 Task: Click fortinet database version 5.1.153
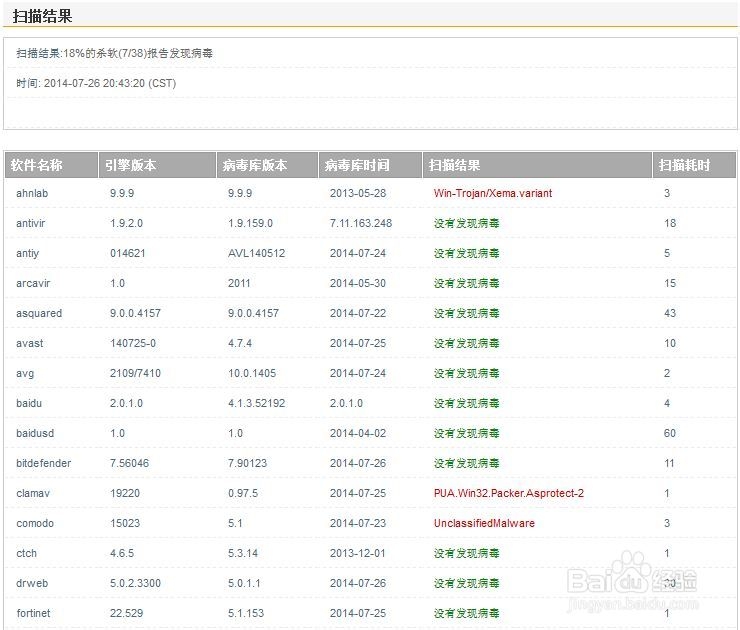point(246,613)
